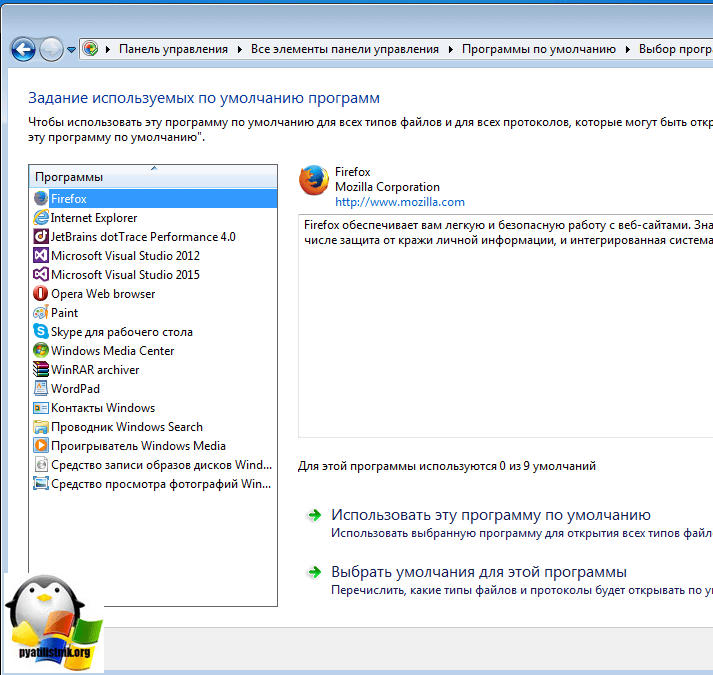The image size is (713, 675).
Task: Click the Проигрыватель Windows Media icon
Action: (x=40, y=445)
